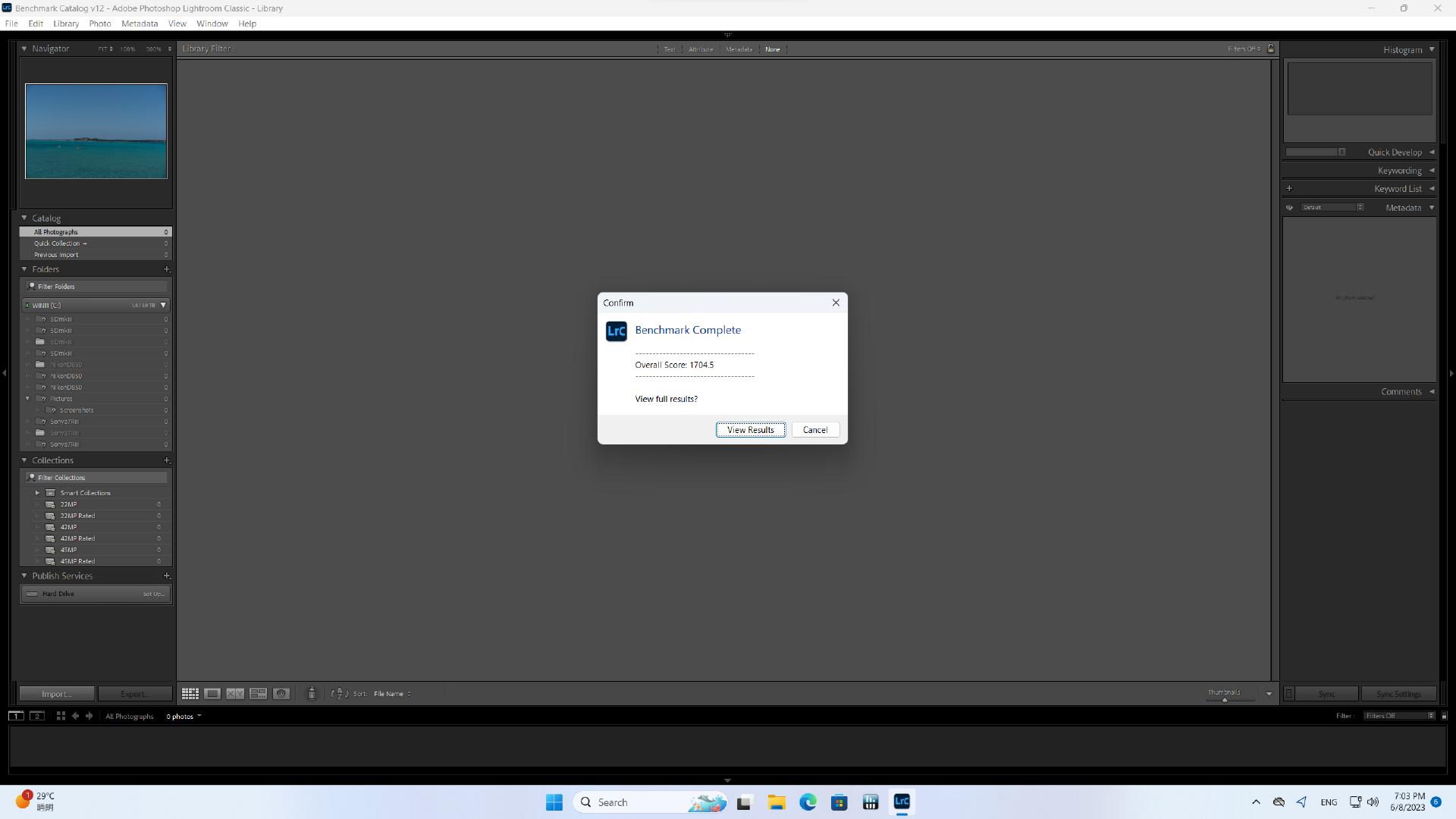Adjust the Thumbnails size slider

pyautogui.click(x=1224, y=699)
